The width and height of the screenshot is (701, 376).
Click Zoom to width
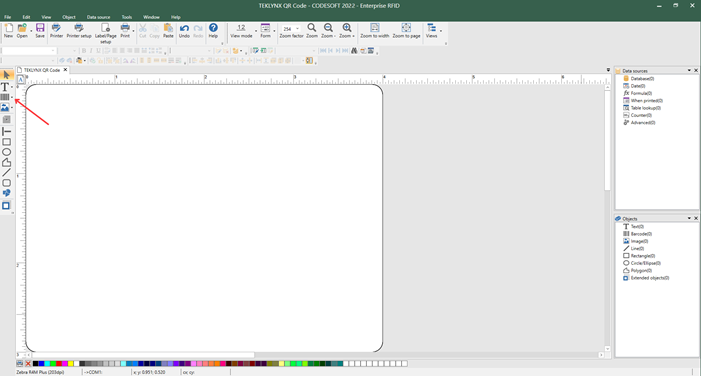pos(375,31)
